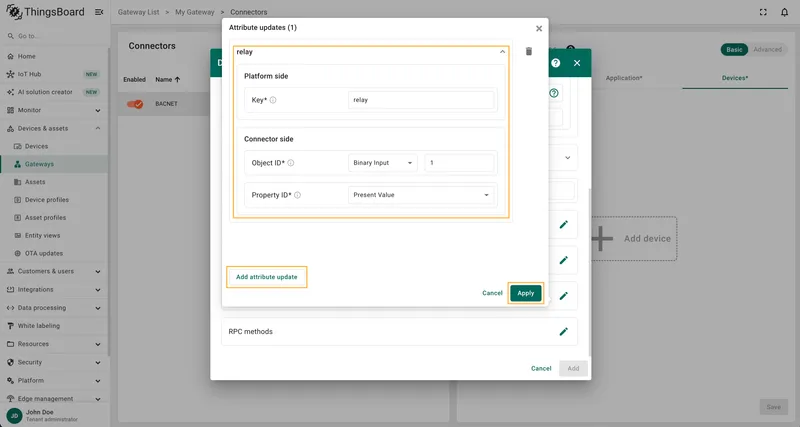This screenshot has width=800, height=427.
Task: Open White labeling in sidebar
Action: click(x=54, y=326)
